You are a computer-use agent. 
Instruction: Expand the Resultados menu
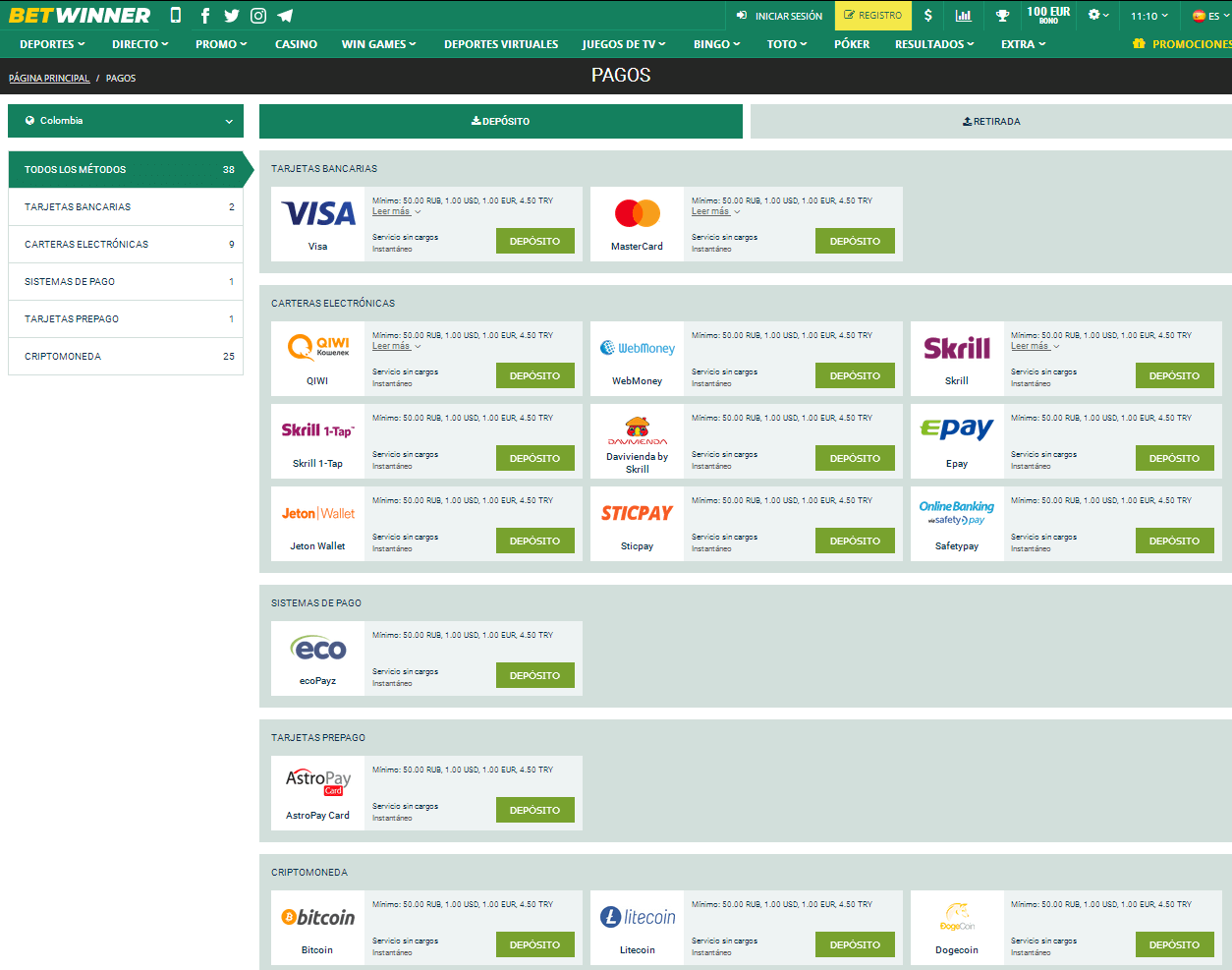(x=934, y=44)
